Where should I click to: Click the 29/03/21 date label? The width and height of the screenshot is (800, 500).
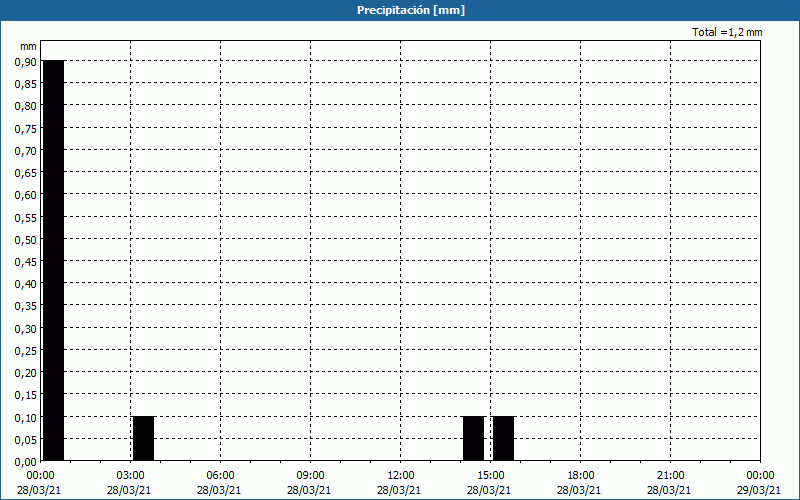pos(759,490)
